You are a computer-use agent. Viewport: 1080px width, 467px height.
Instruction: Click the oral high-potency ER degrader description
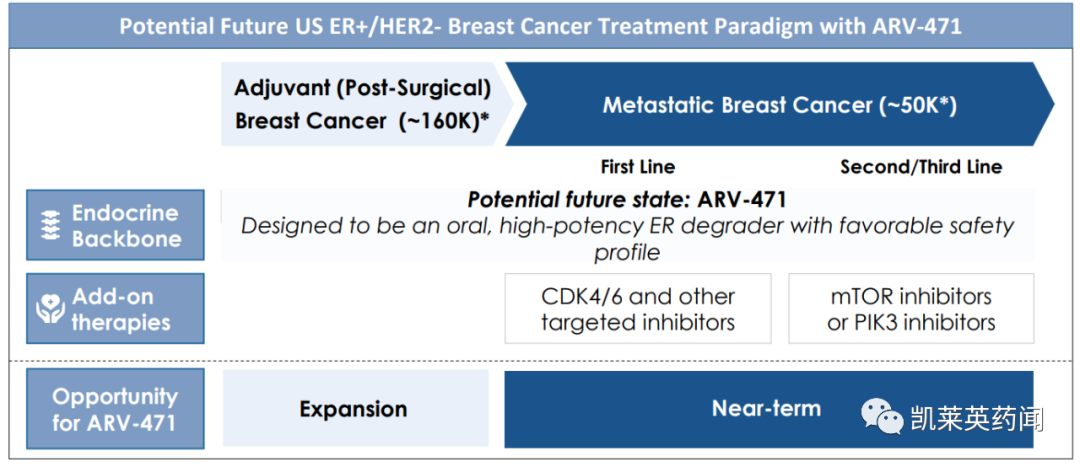[x=627, y=239]
